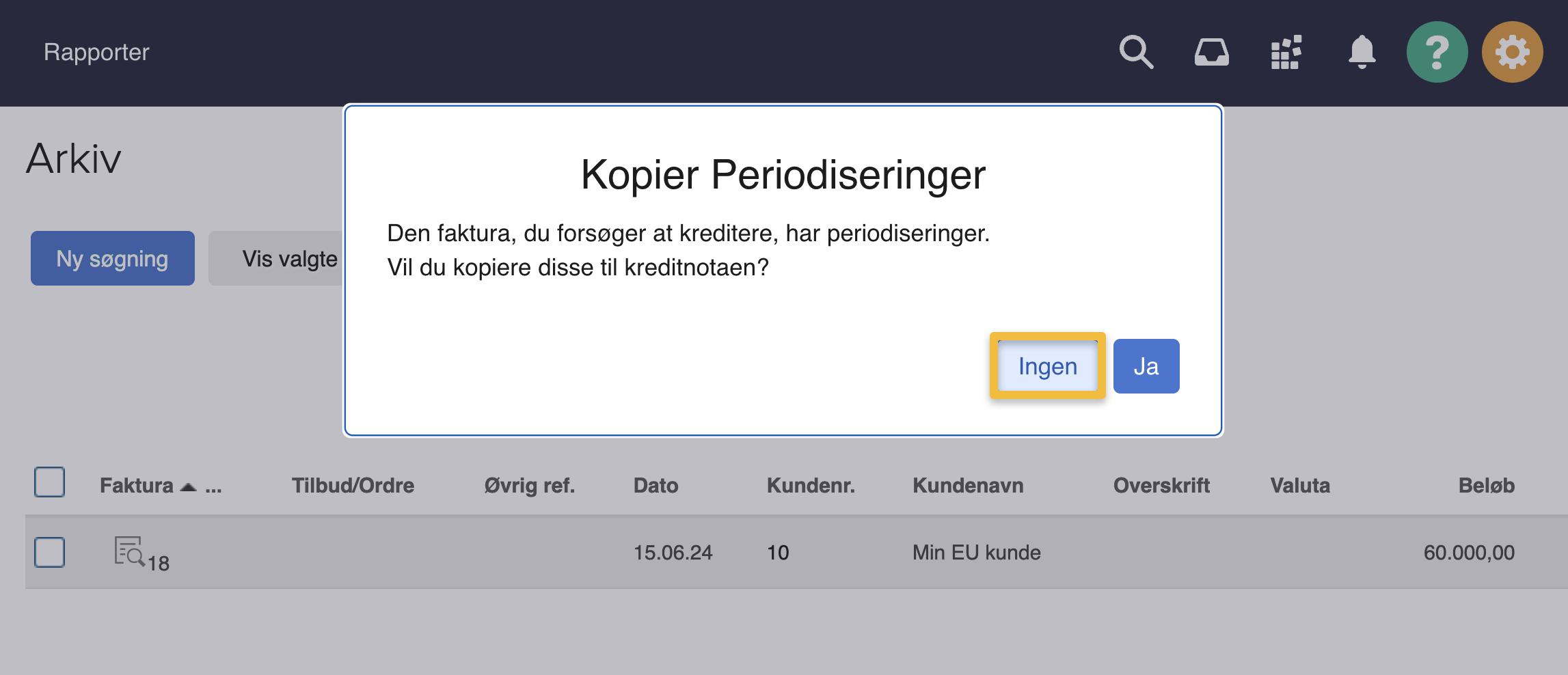The width and height of the screenshot is (1568, 675).
Task: Open settings gear icon
Action: pyautogui.click(x=1512, y=53)
